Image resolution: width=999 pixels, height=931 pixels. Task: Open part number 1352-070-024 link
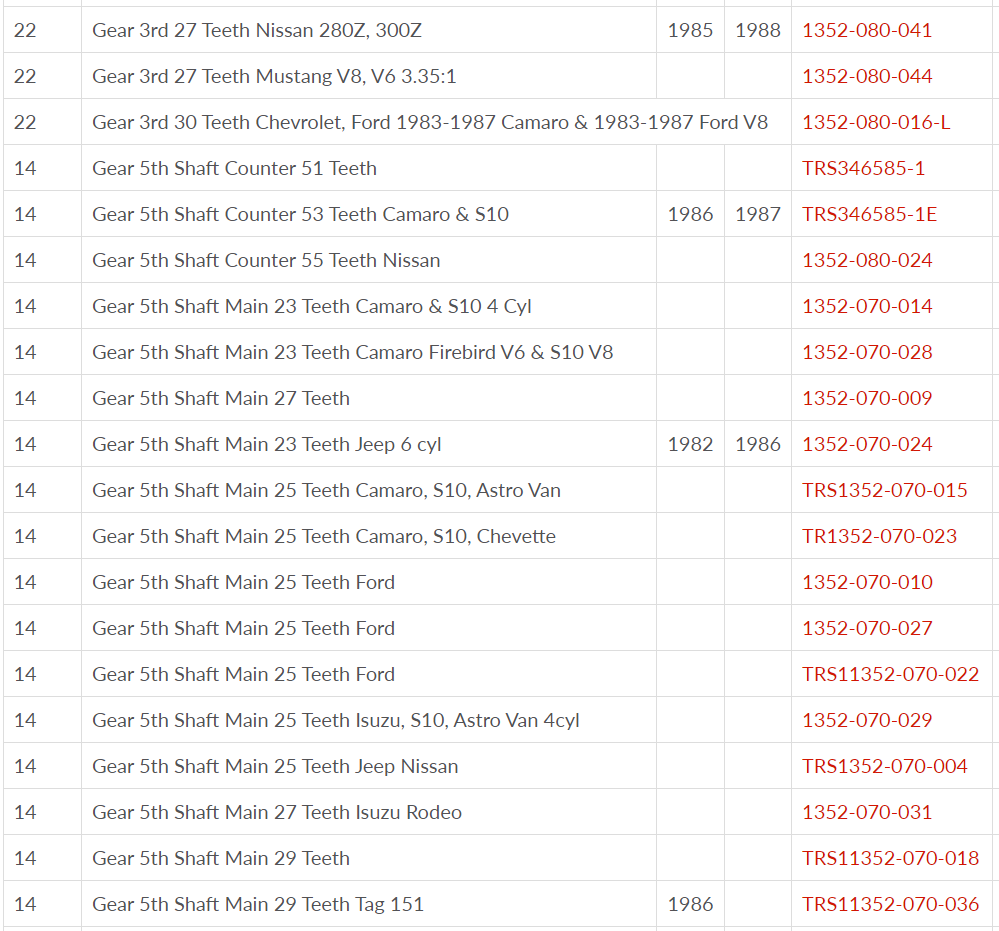[866, 444]
